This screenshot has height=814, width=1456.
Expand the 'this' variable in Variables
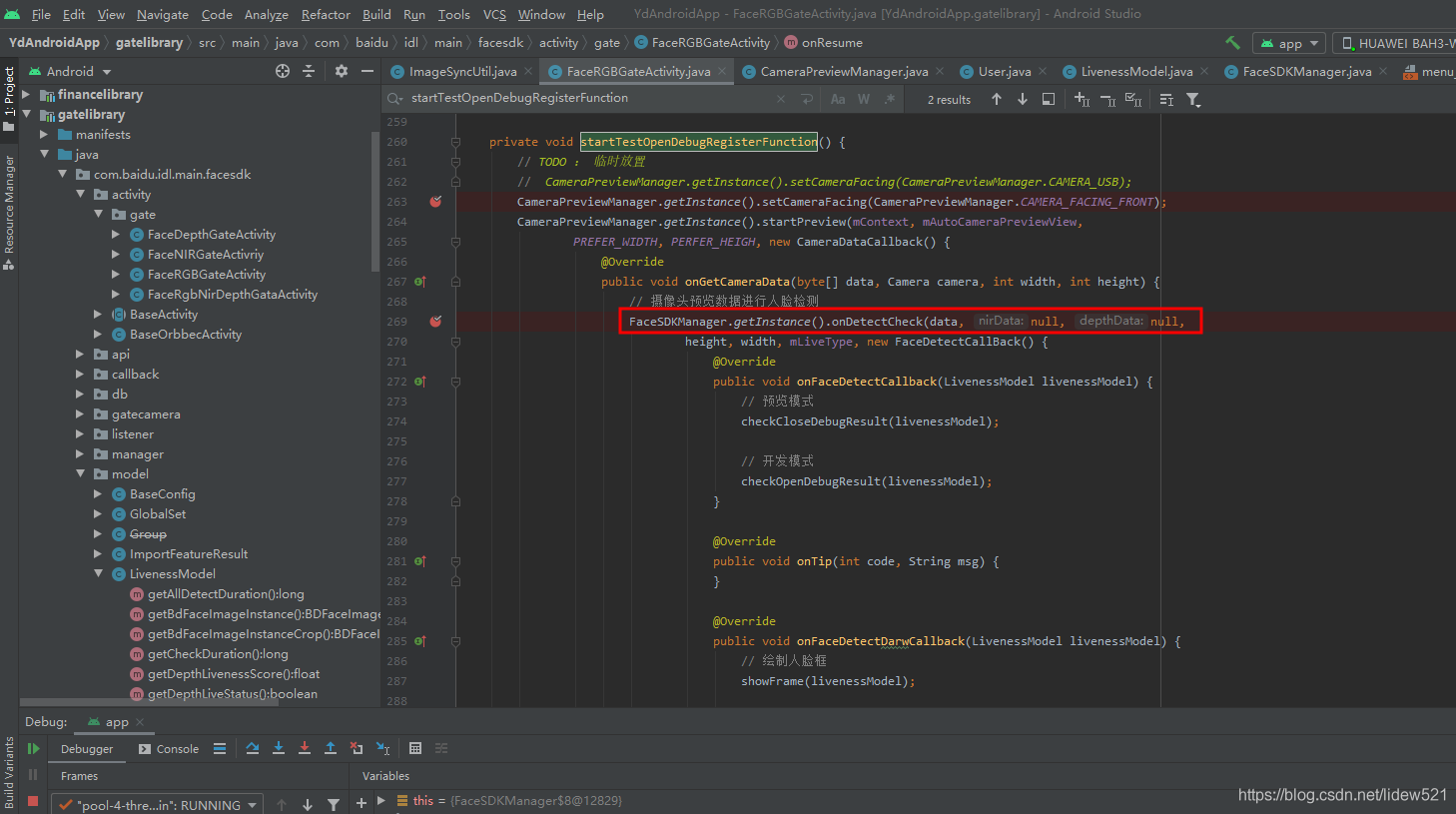pos(381,801)
